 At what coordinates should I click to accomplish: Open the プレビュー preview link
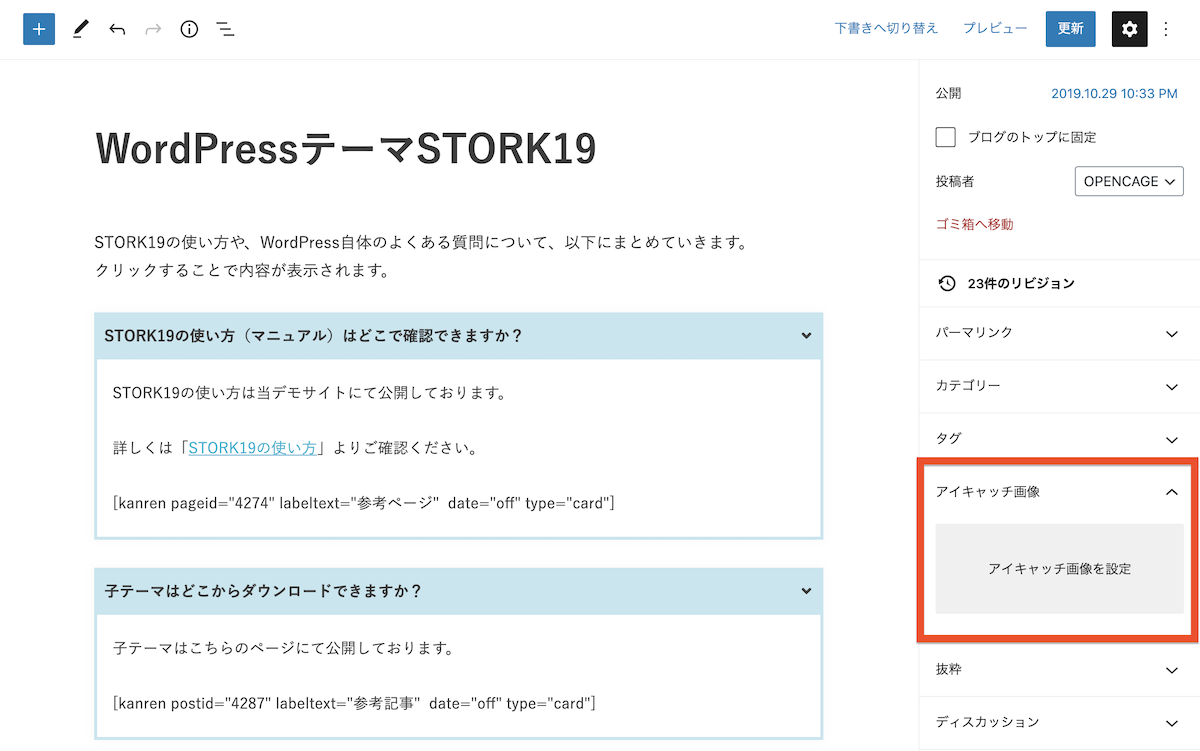995,28
